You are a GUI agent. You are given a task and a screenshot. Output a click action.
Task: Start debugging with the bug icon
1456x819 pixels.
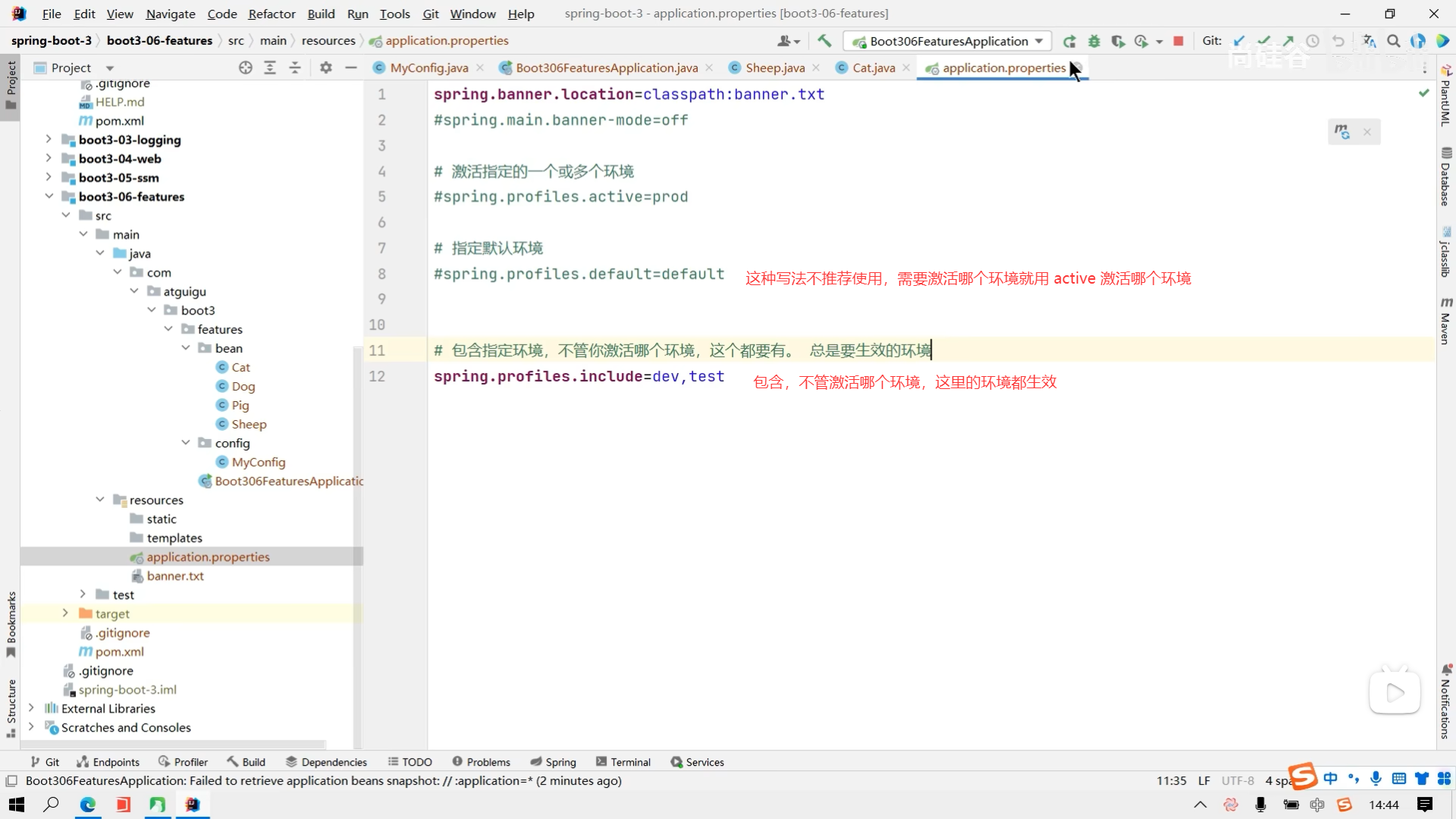point(1094,41)
